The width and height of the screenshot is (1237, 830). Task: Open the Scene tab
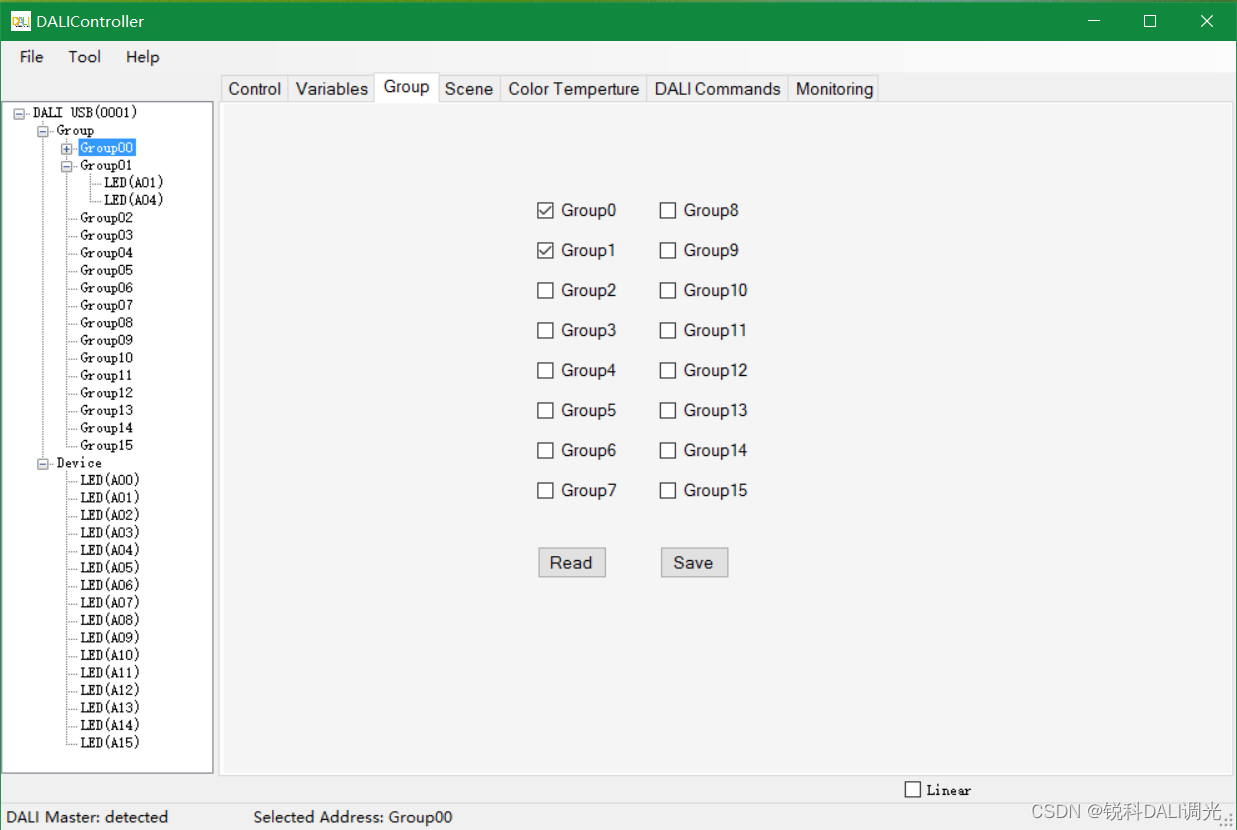pyautogui.click(x=469, y=89)
